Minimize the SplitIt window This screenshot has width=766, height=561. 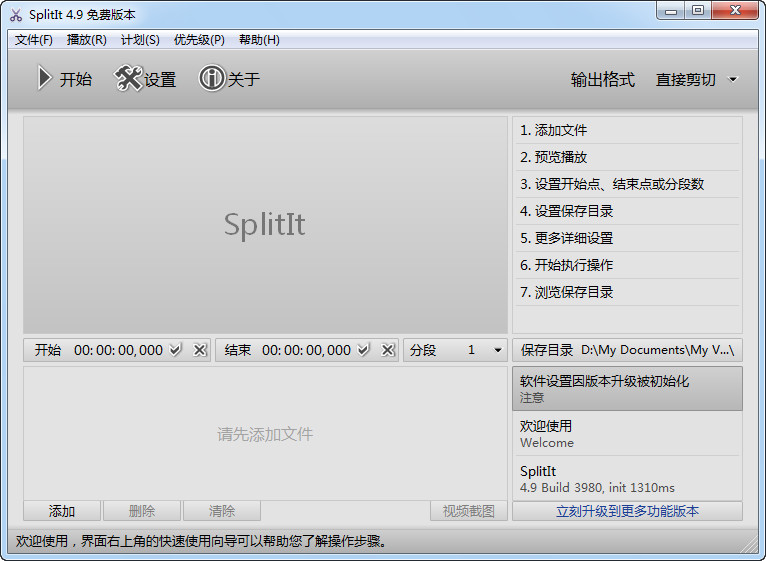pyautogui.click(x=671, y=11)
